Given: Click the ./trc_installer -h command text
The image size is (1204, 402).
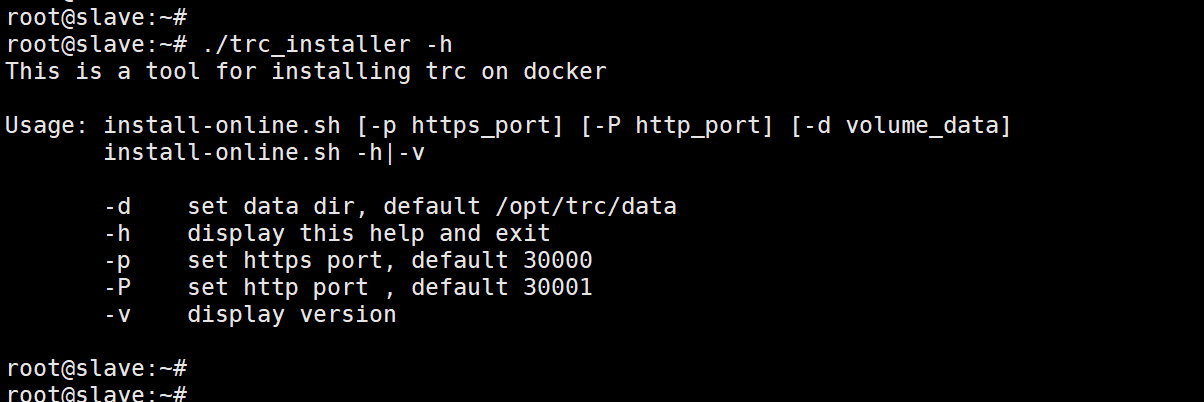Looking at the screenshot, I should pyautogui.click(x=327, y=44).
